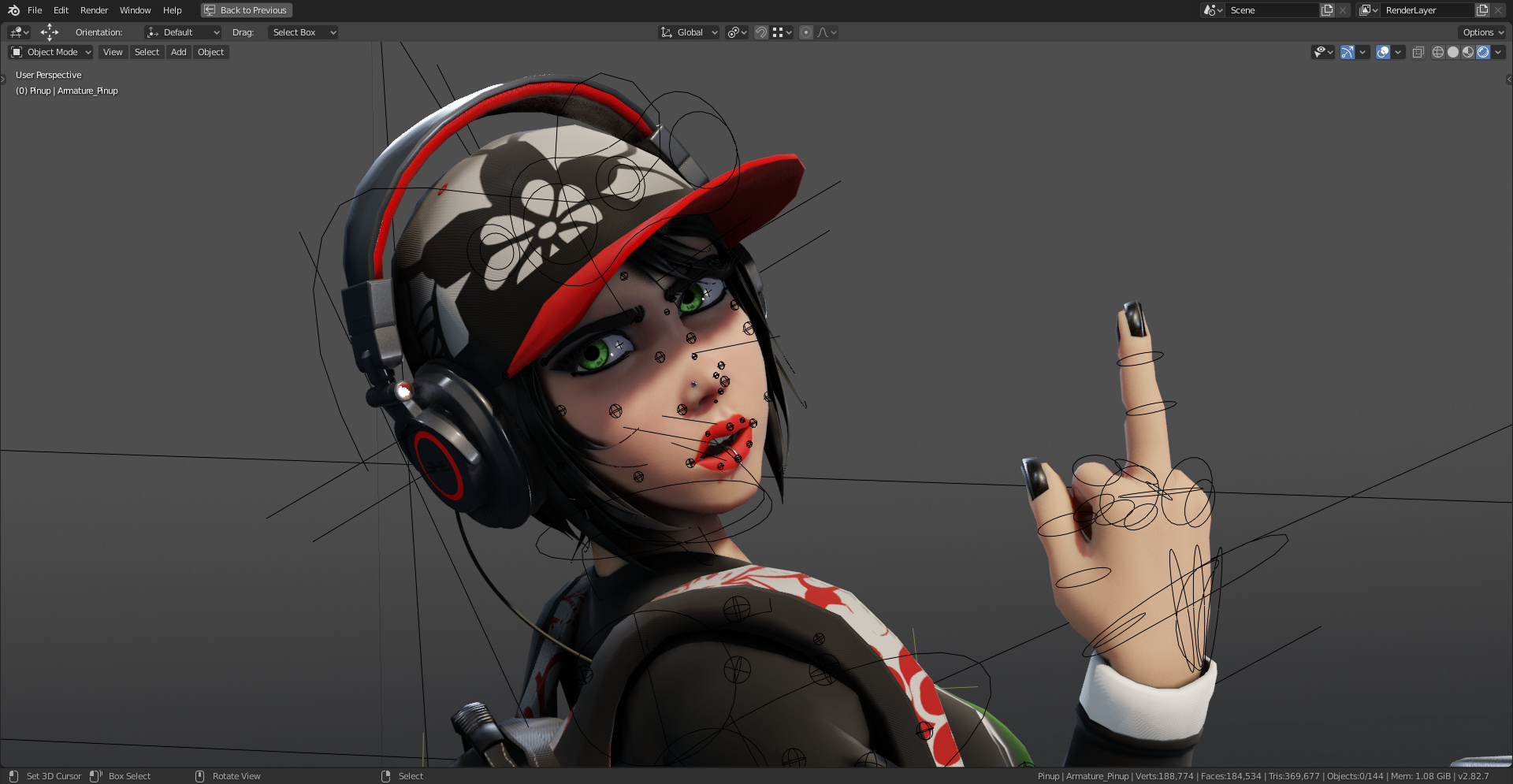
Task: Toggle proportional editing
Action: 805,32
